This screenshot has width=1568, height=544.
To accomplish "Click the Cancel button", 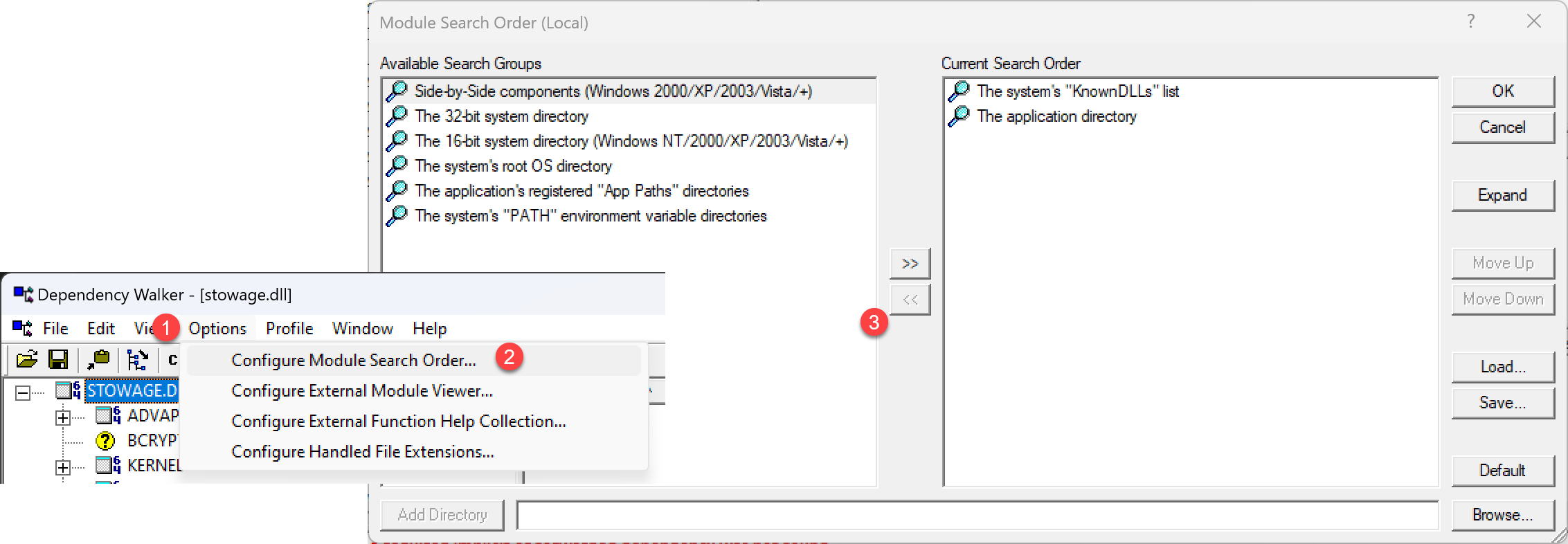I will pyautogui.click(x=1503, y=127).
